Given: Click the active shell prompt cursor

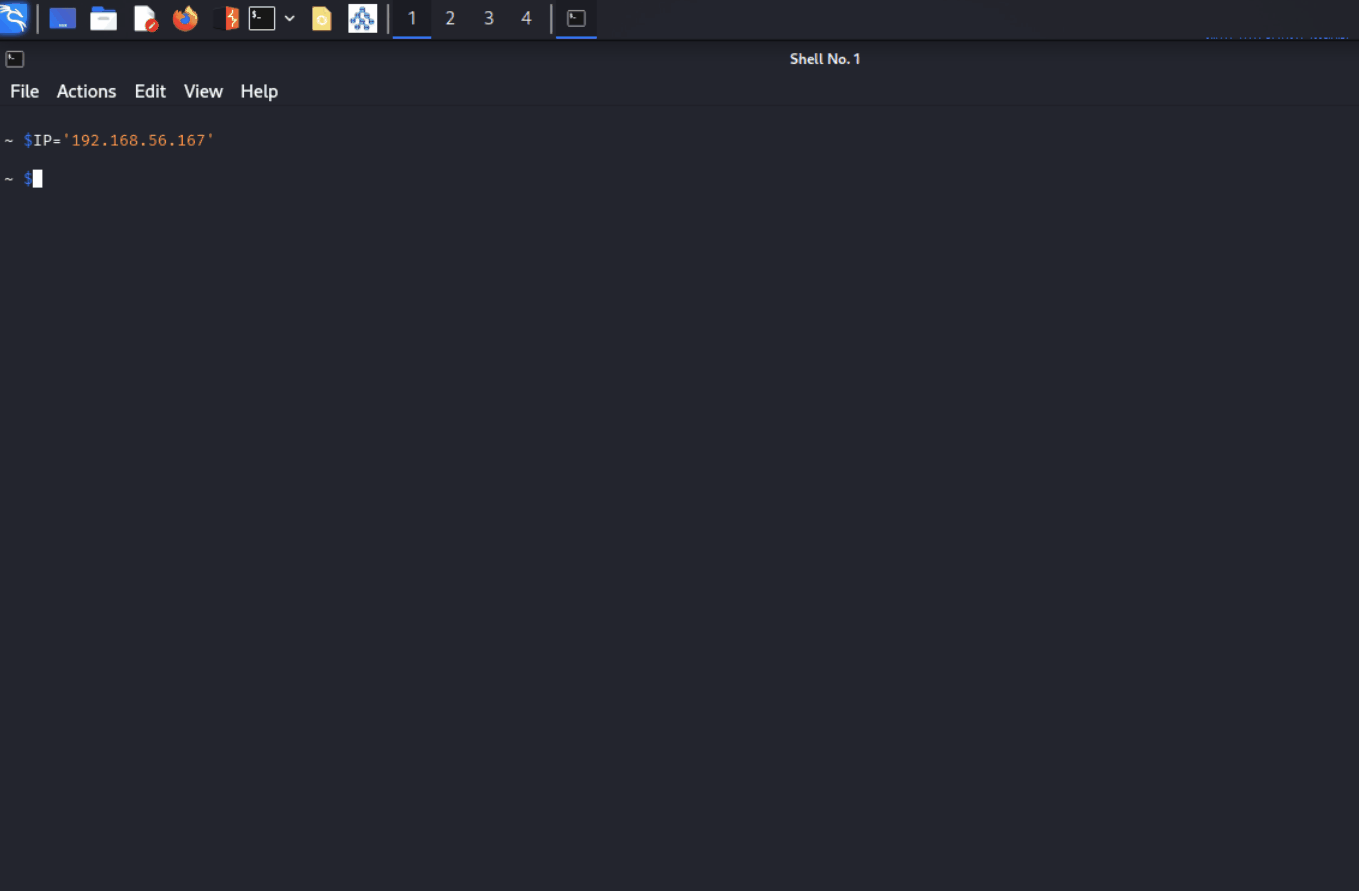Looking at the screenshot, I should coord(38,178).
